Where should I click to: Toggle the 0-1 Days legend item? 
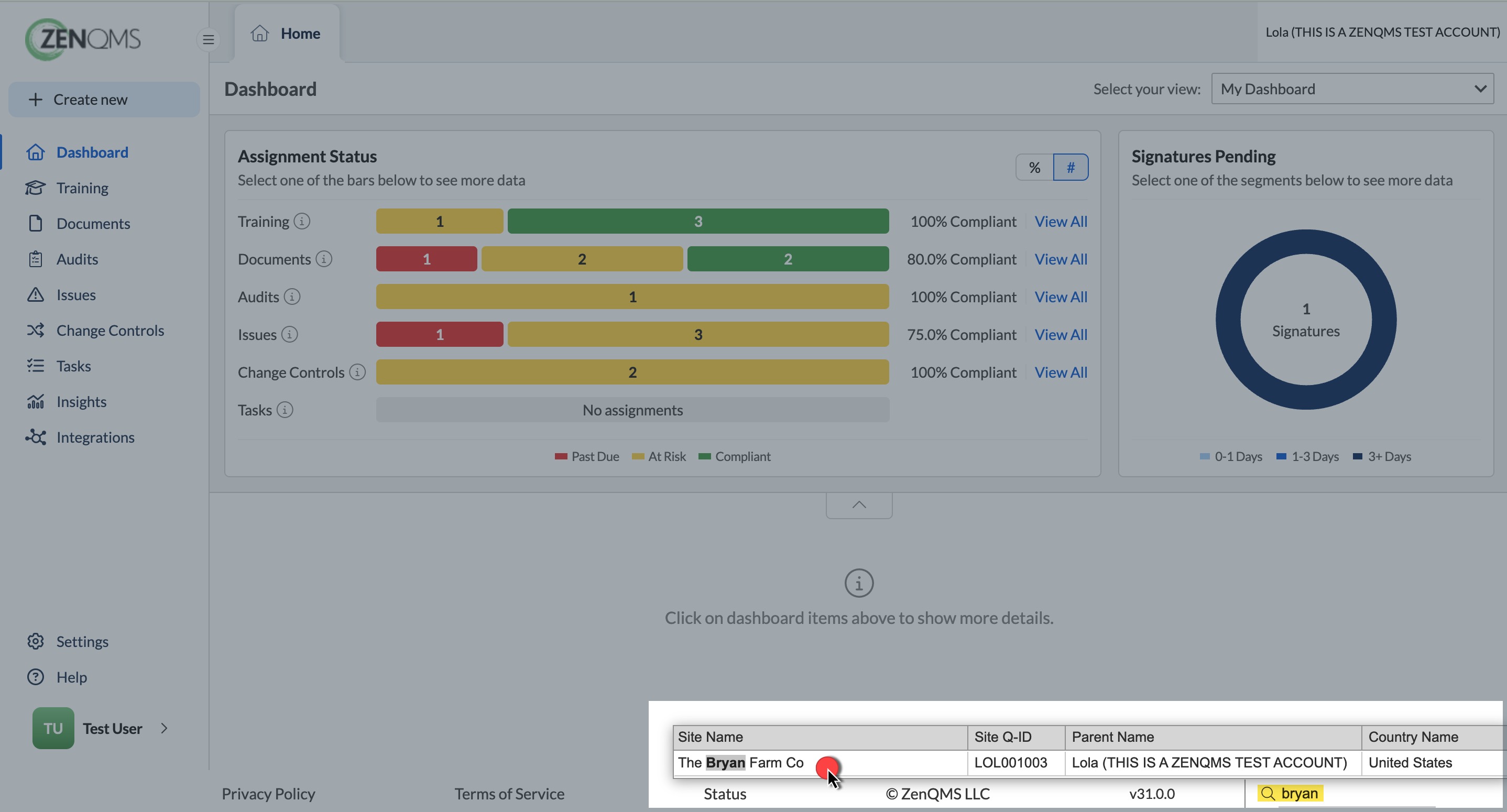pos(1231,456)
